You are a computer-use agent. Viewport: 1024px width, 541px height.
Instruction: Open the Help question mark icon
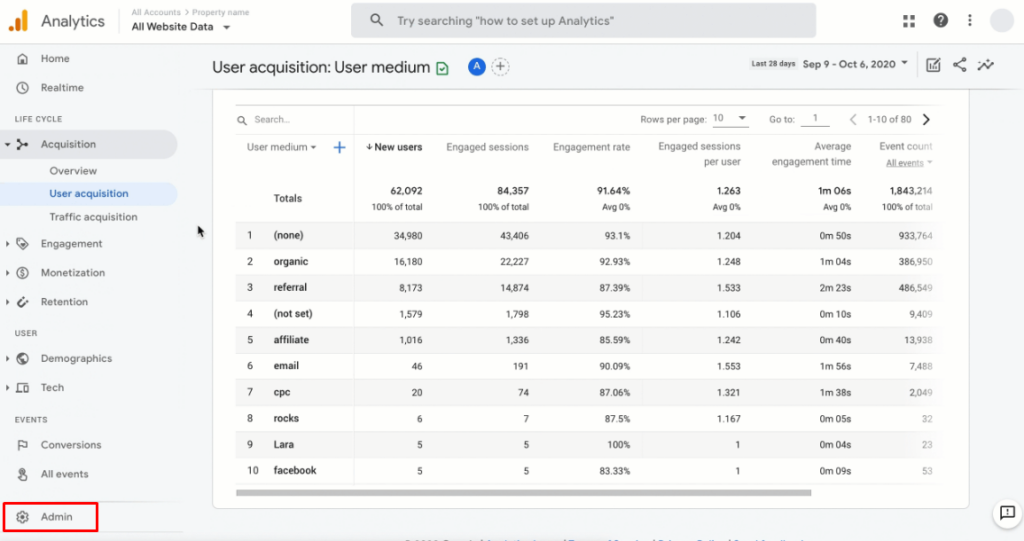click(x=940, y=21)
